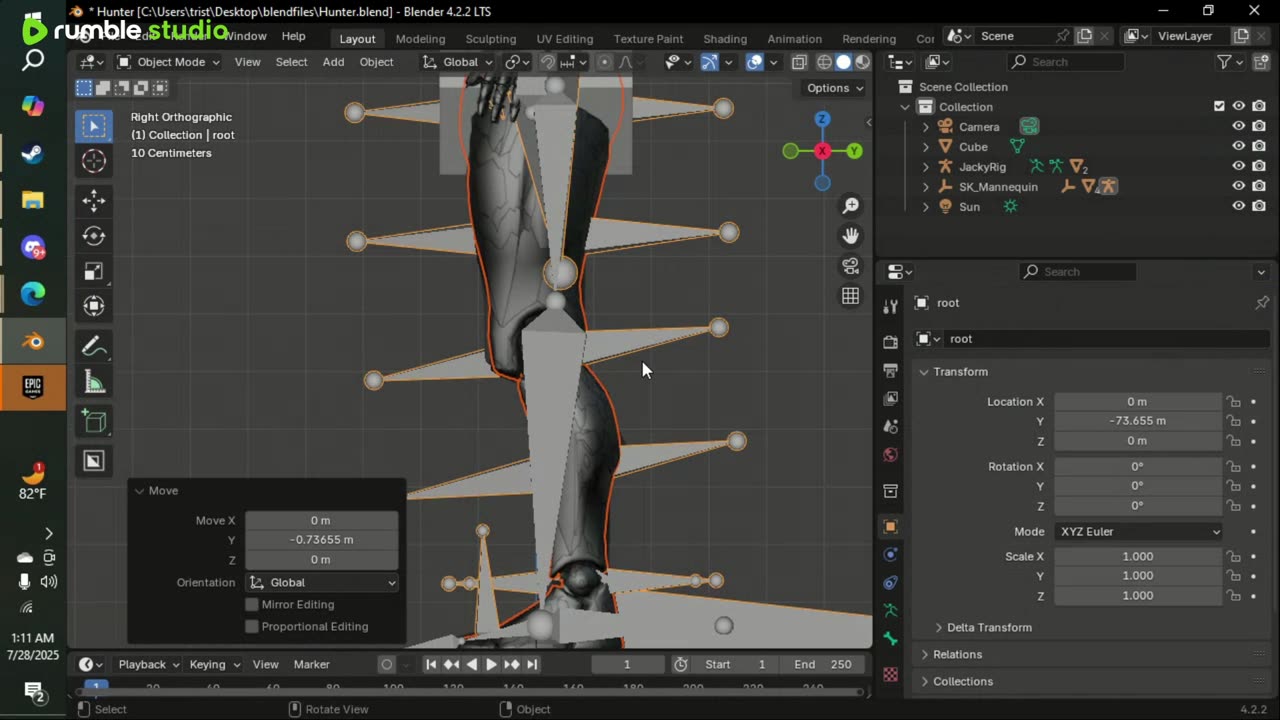Open Steam from the Windows taskbar
Image resolution: width=1280 pixels, height=720 pixels.
(x=33, y=153)
